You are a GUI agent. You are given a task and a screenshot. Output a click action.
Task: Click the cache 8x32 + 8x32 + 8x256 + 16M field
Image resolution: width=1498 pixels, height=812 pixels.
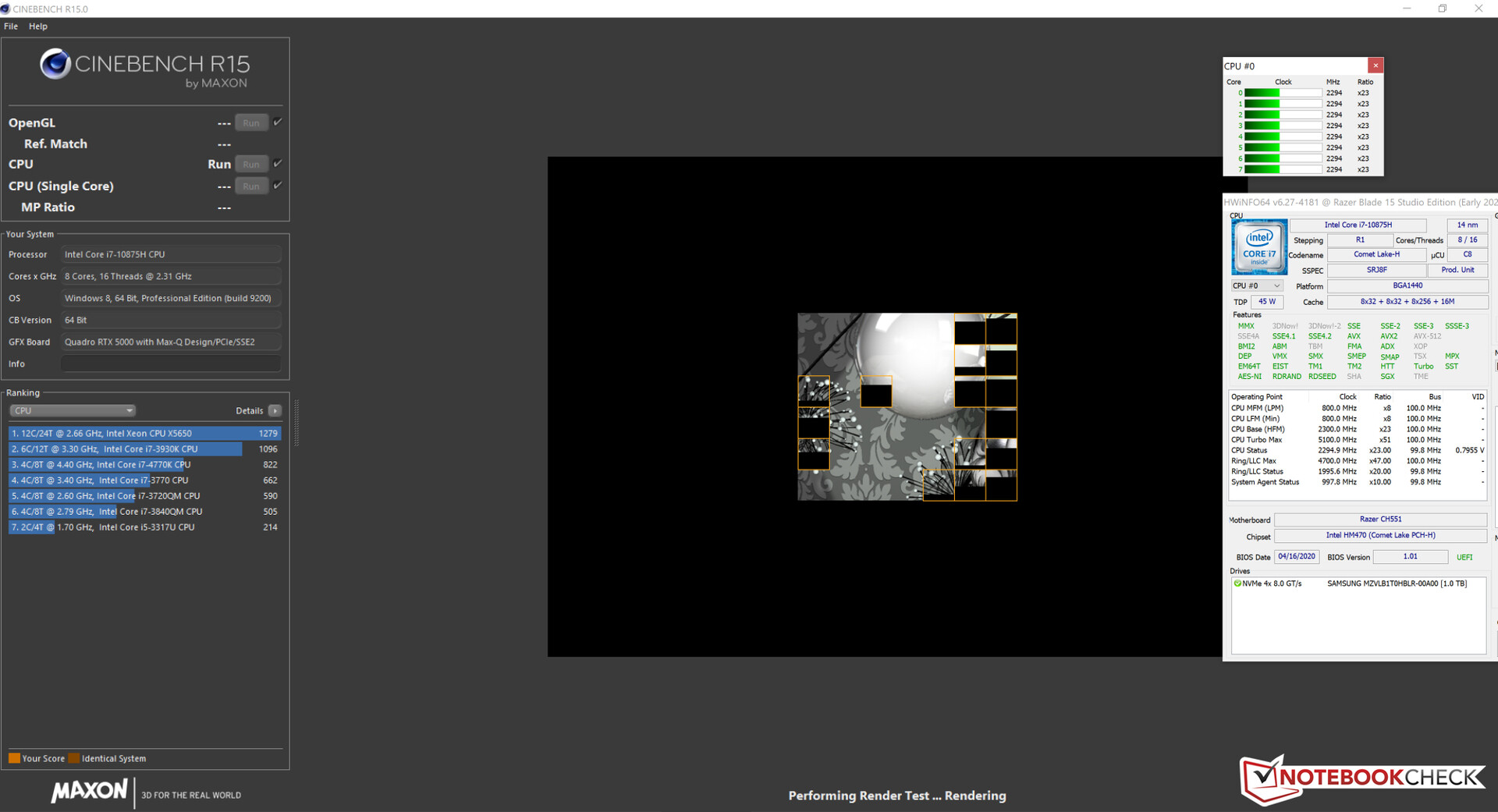point(1407,302)
